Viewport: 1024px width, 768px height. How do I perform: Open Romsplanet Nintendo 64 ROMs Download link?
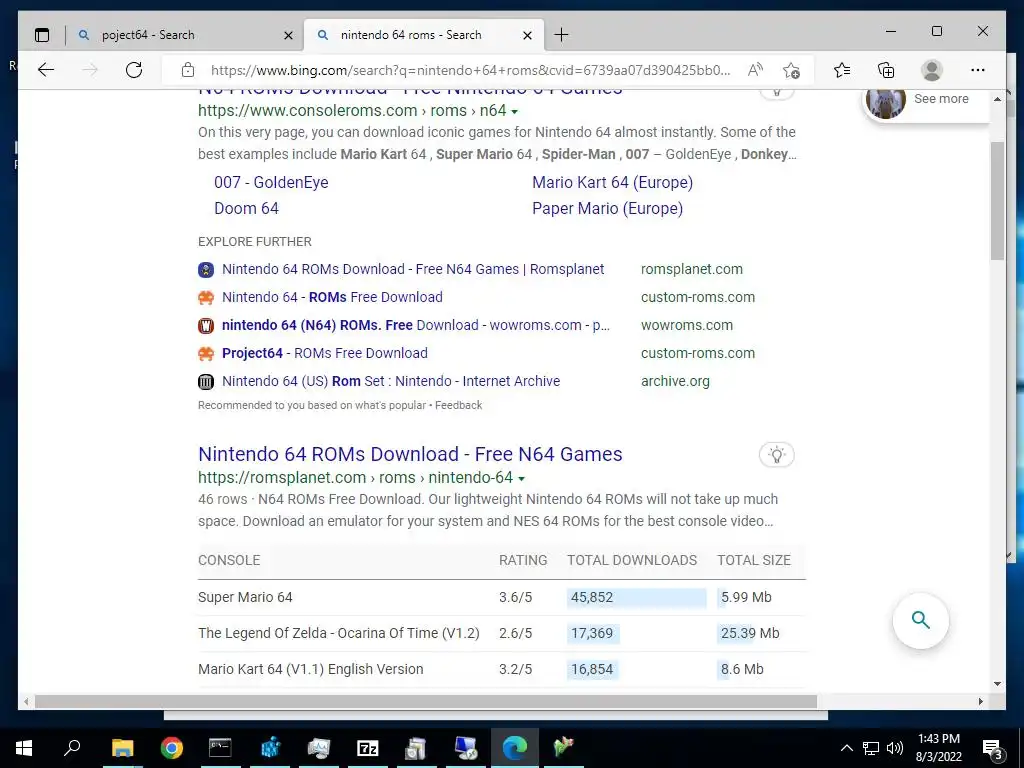(x=413, y=269)
